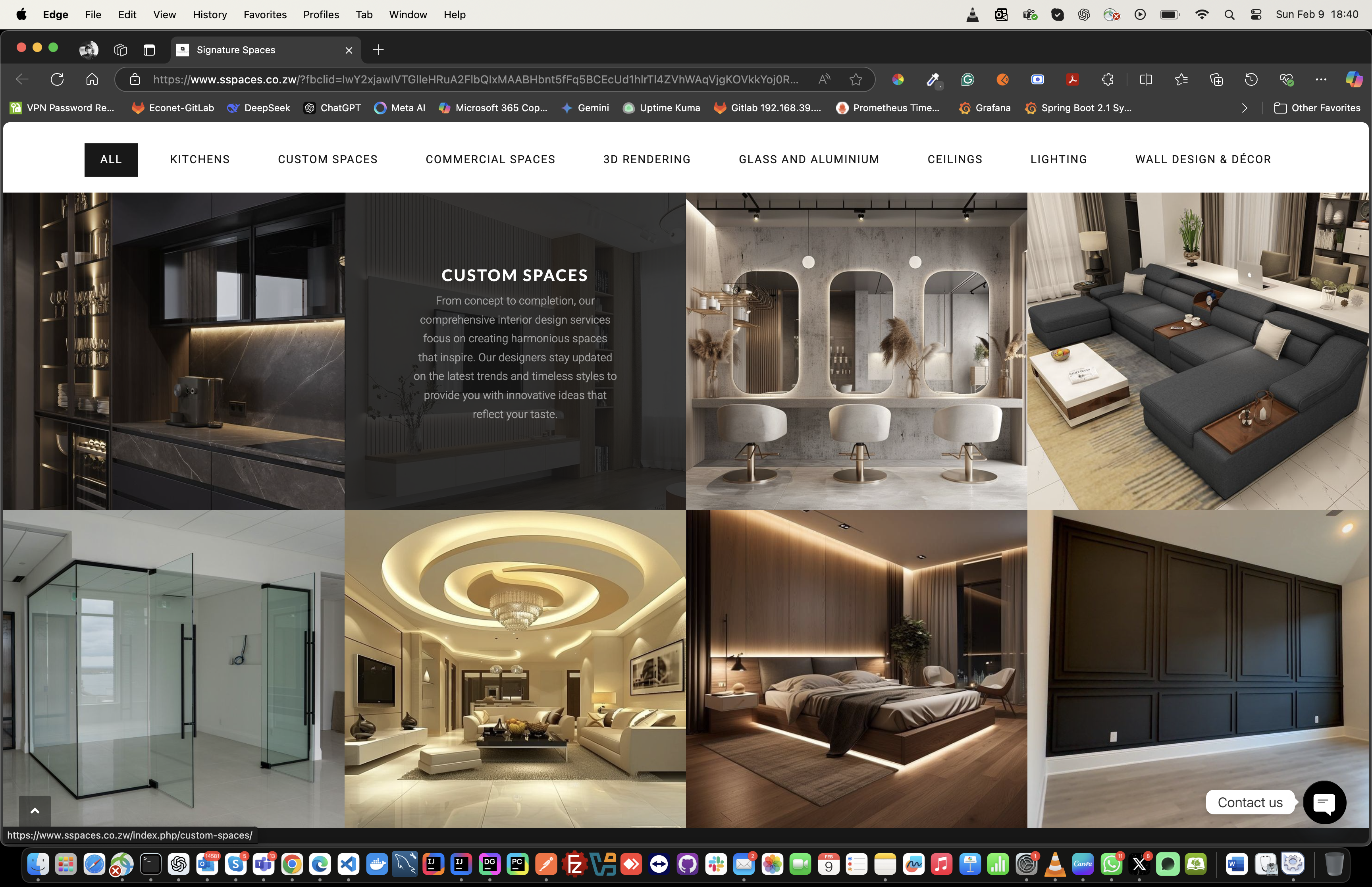The image size is (1372, 887).
Task: Toggle the vertical tabs pane icon
Action: coord(149,50)
